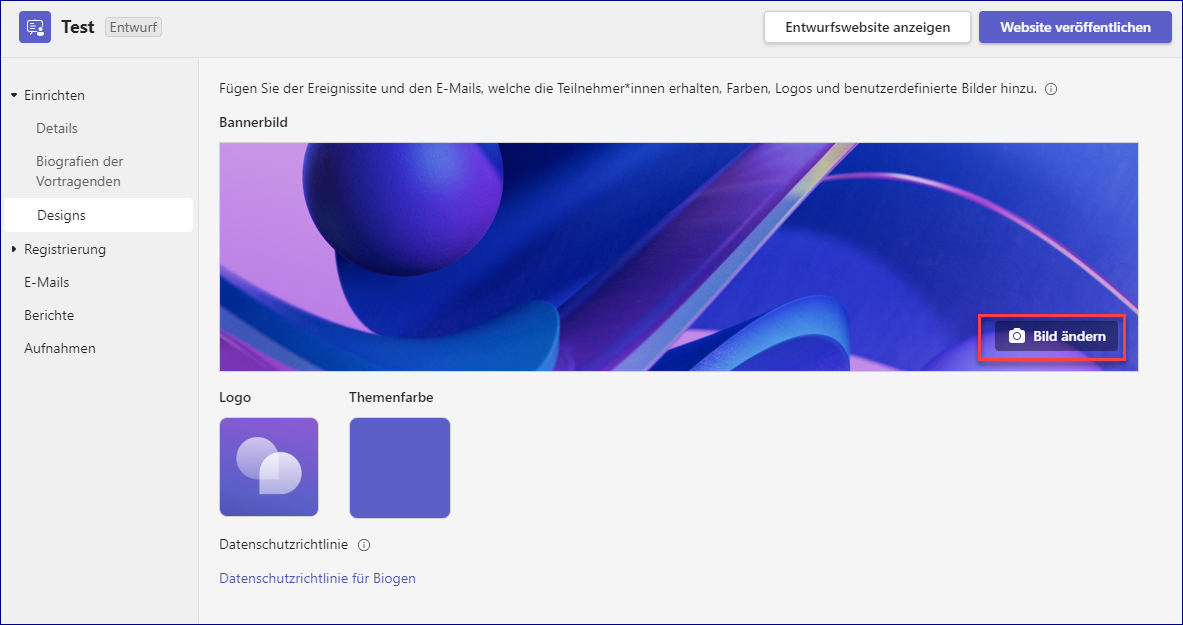Open the Details page in sidebar

click(57, 128)
